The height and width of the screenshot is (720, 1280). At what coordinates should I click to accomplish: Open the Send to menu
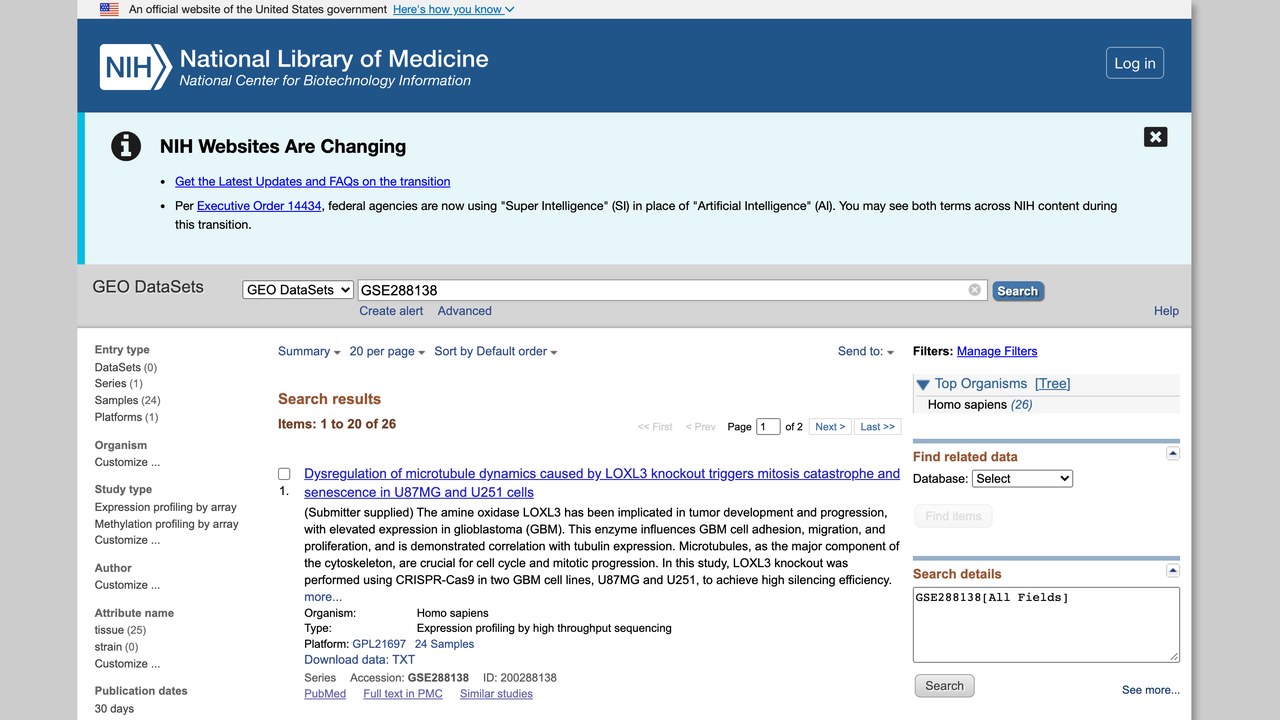(x=866, y=351)
